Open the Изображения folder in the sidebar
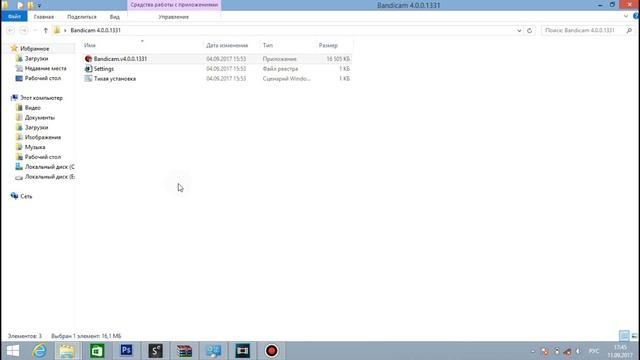 [42, 137]
